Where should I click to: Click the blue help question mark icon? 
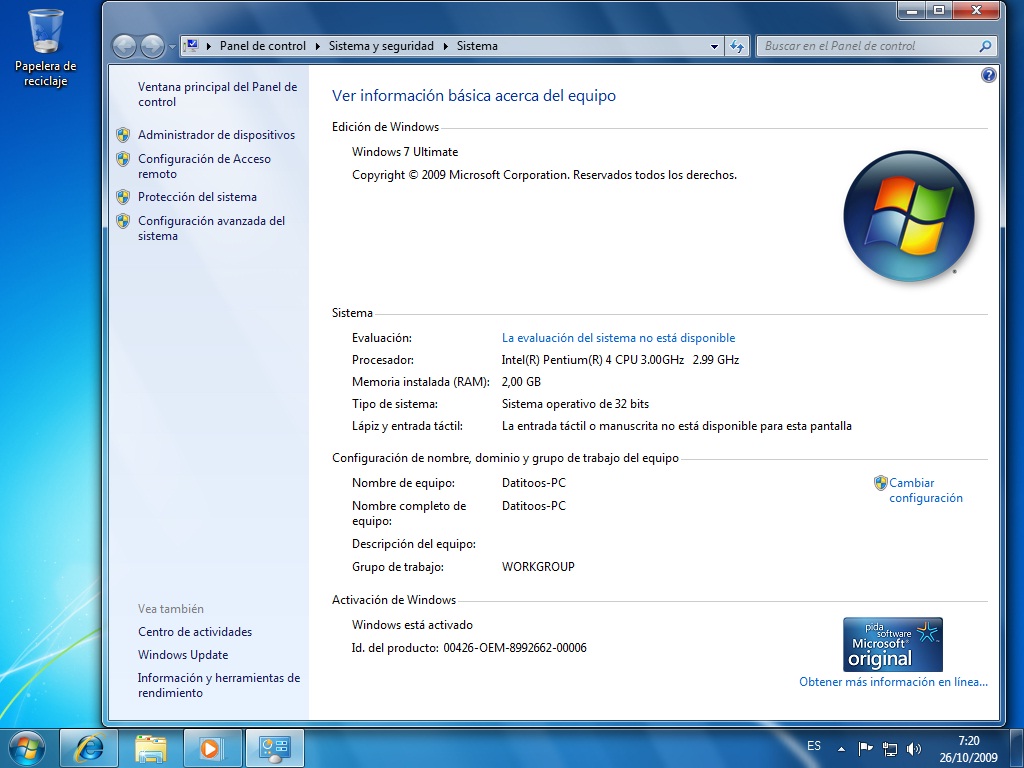tap(989, 75)
